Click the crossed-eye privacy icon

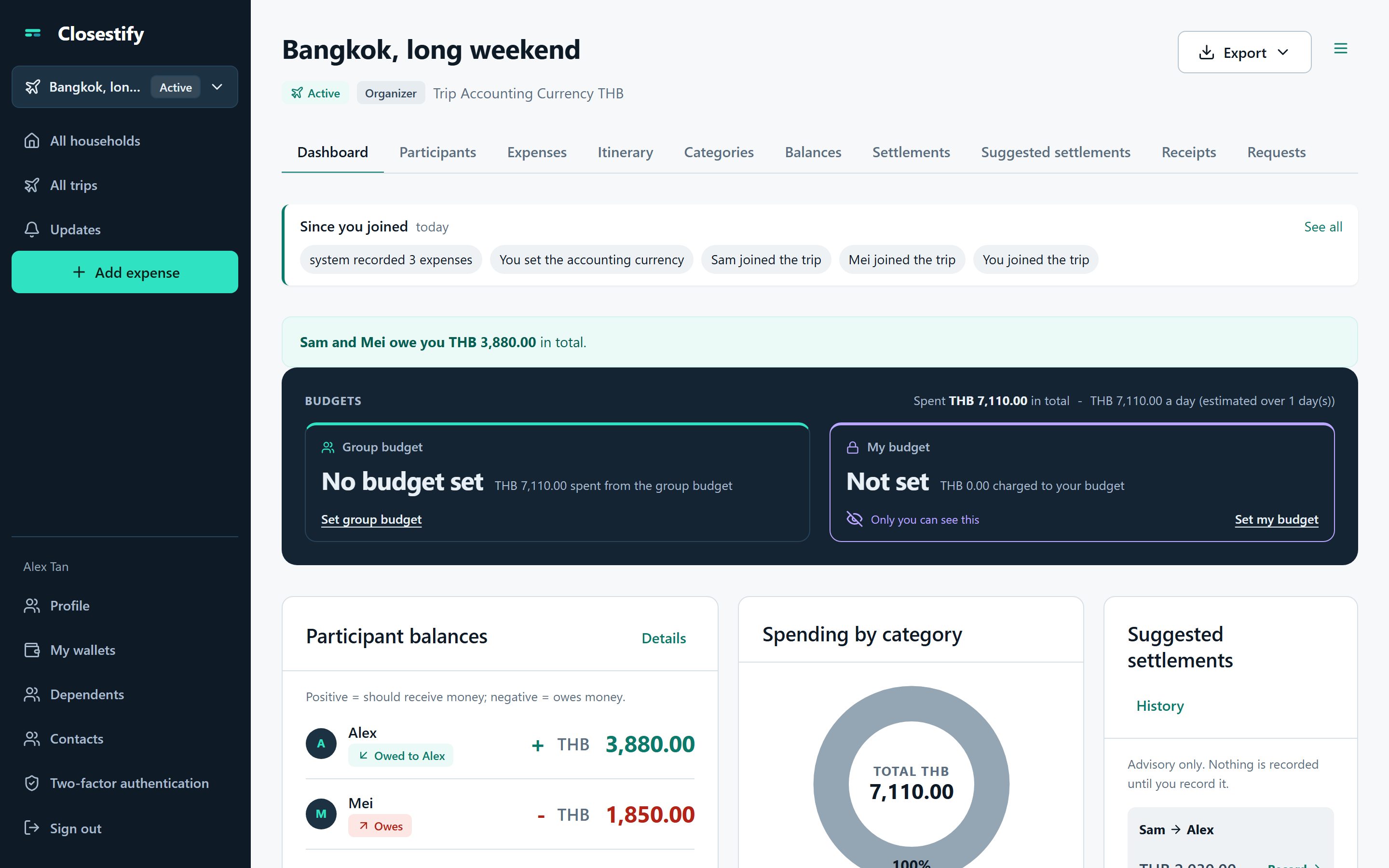coord(855,519)
